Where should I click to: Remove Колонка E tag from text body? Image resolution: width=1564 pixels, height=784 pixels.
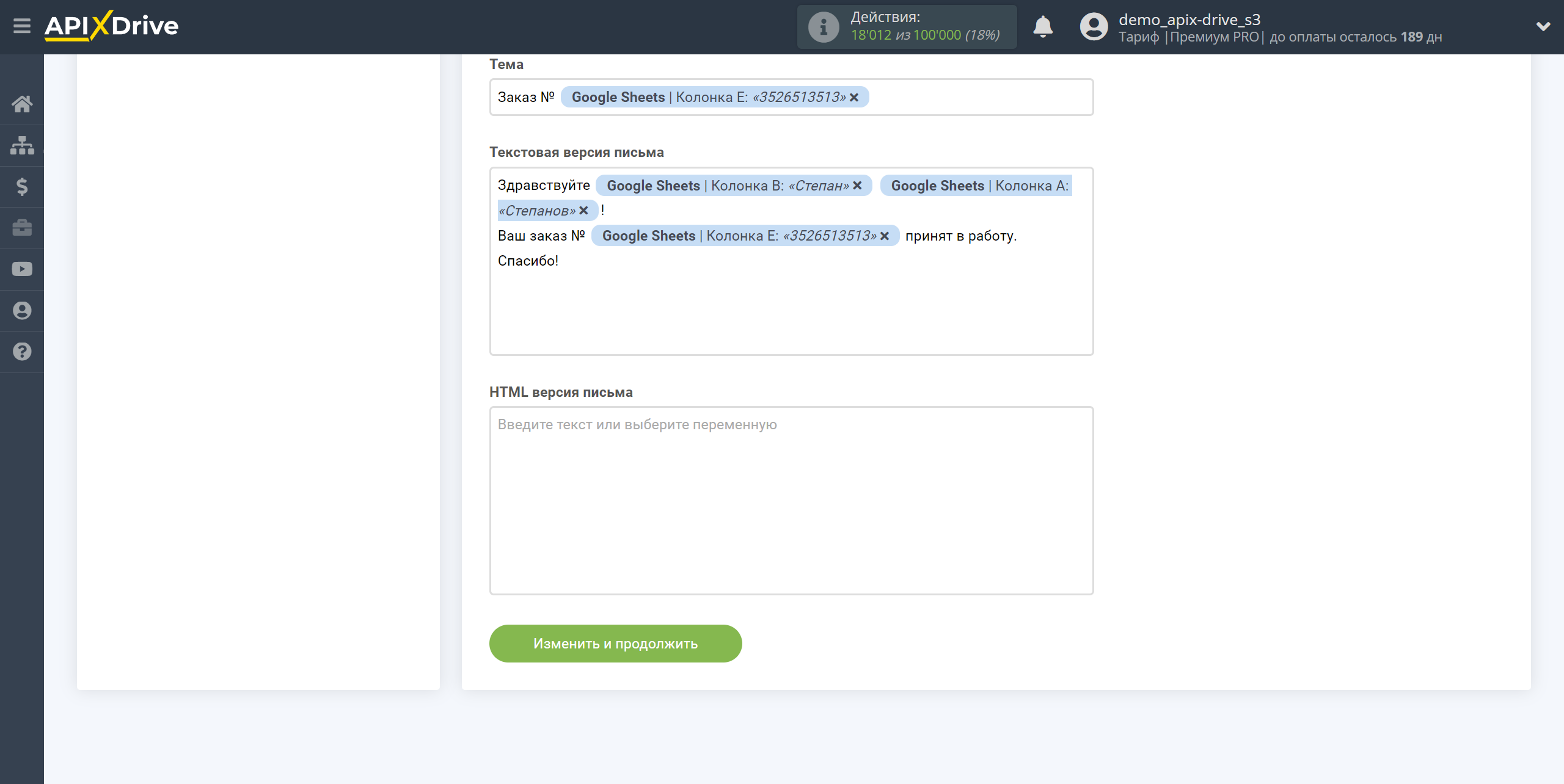click(884, 236)
